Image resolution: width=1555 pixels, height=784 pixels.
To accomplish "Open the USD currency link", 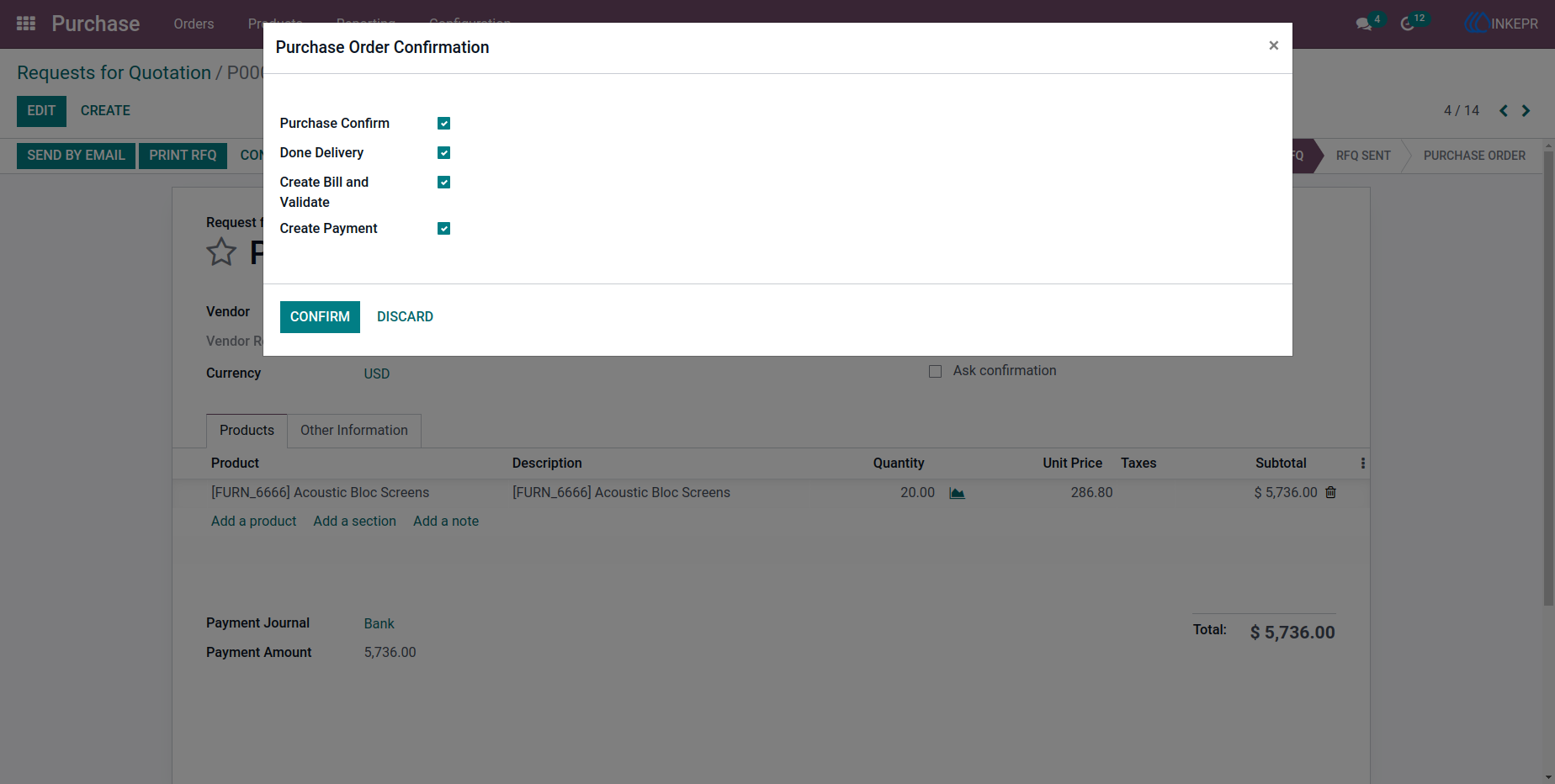I will point(376,374).
